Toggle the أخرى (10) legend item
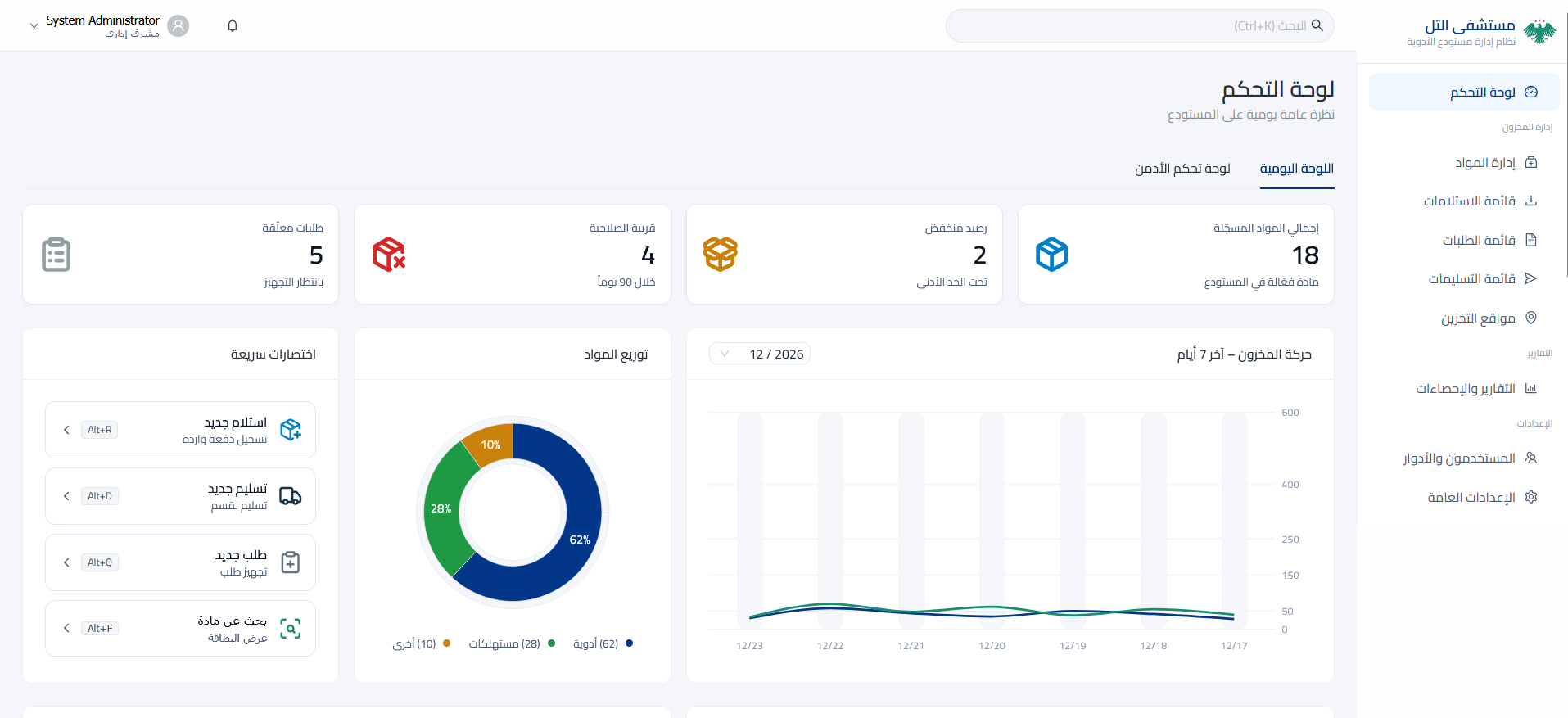This screenshot has width=1568, height=718. (422, 643)
